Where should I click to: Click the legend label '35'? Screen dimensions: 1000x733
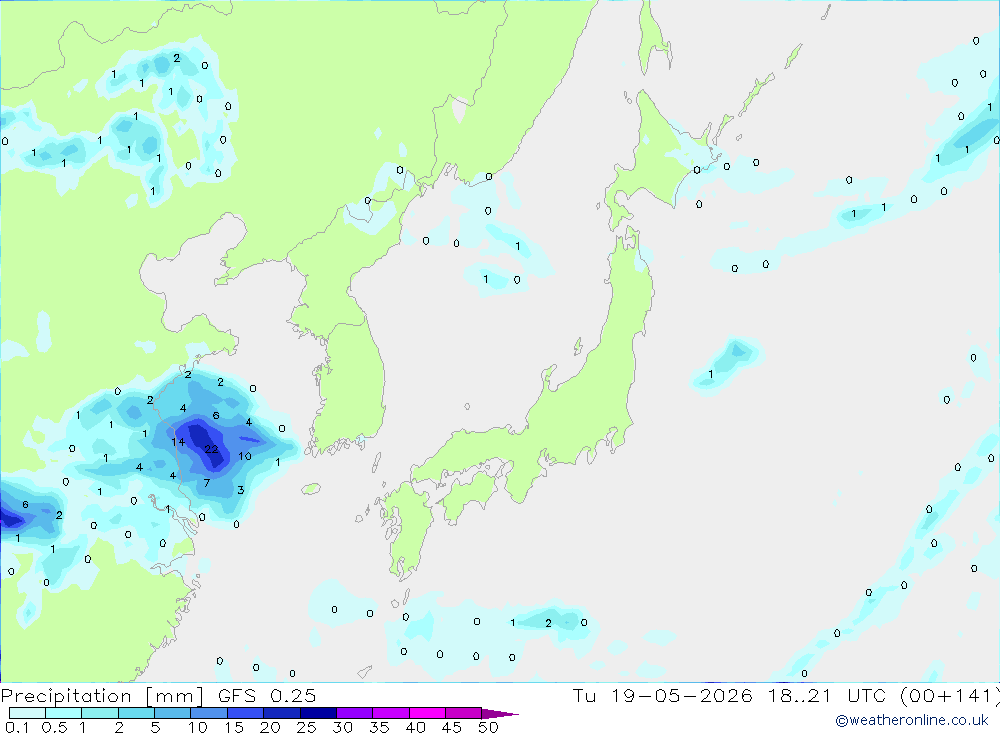point(379,727)
